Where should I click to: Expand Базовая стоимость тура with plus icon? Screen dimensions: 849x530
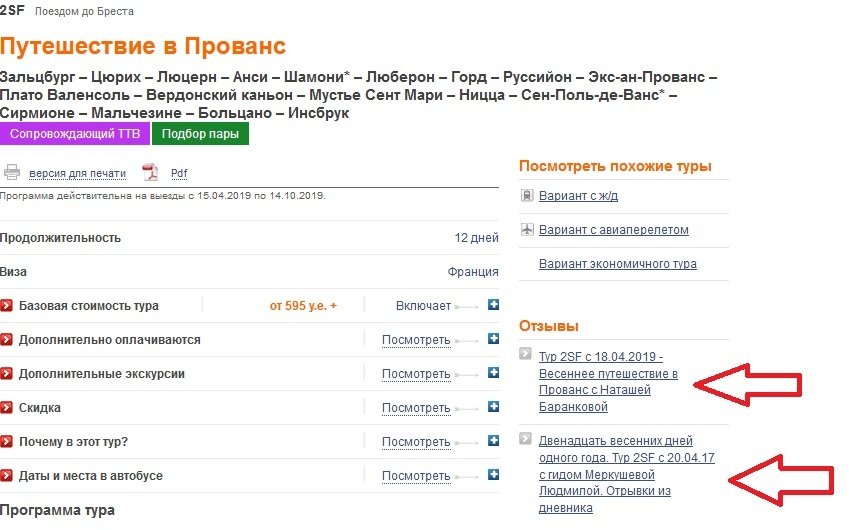click(x=493, y=306)
